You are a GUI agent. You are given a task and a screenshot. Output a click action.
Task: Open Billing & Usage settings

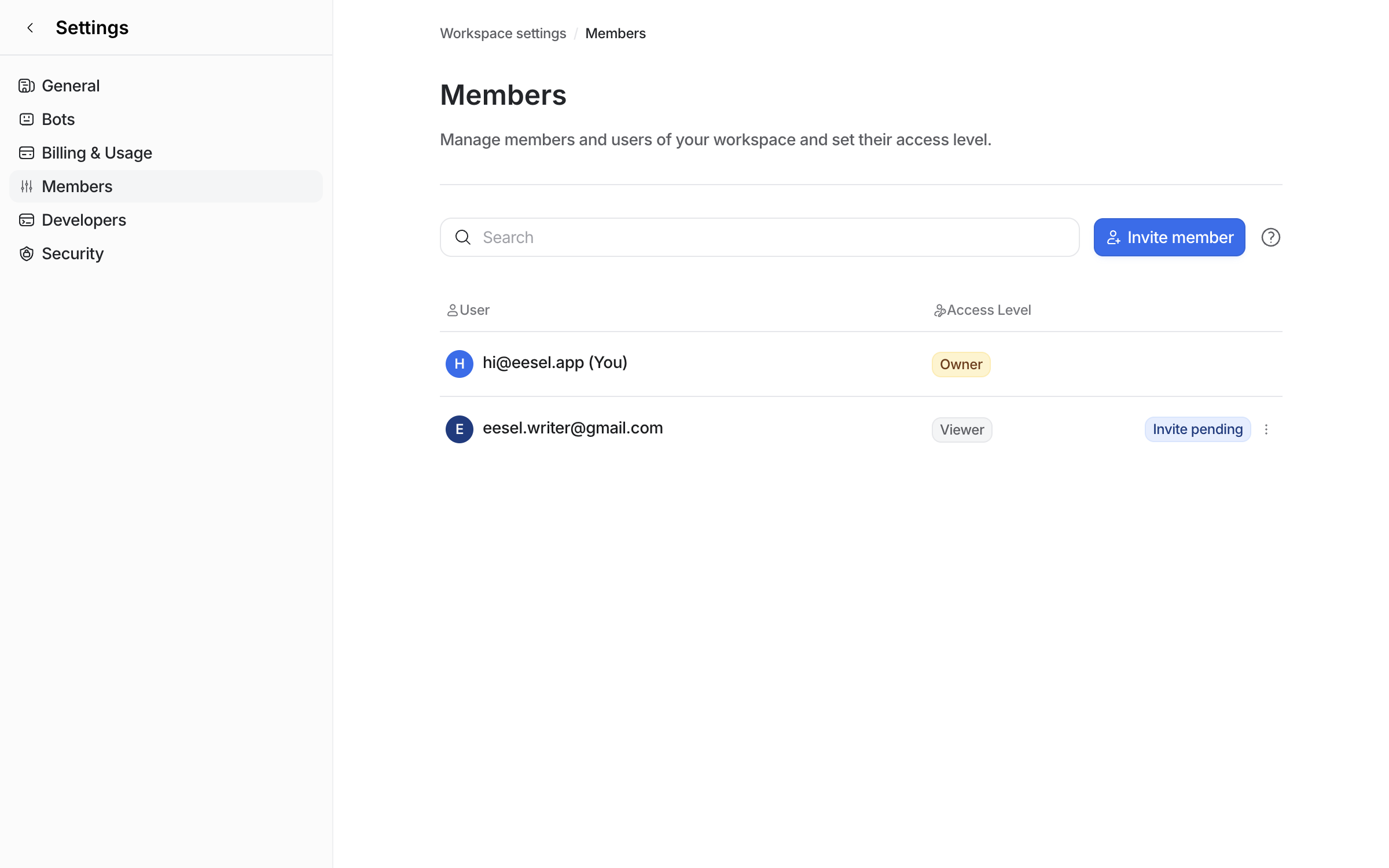pos(166,153)
